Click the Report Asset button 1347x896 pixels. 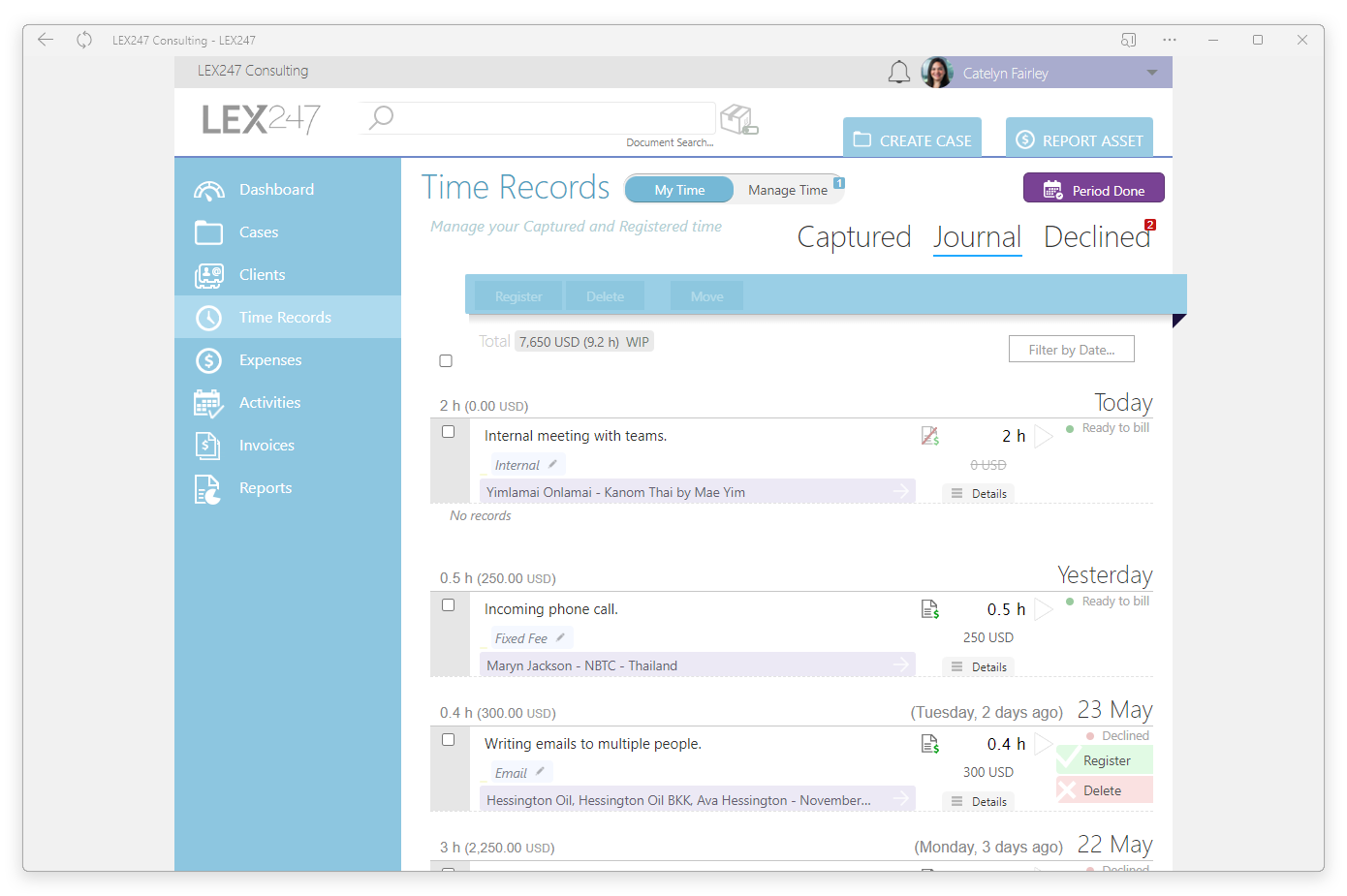click(1079, 138)
